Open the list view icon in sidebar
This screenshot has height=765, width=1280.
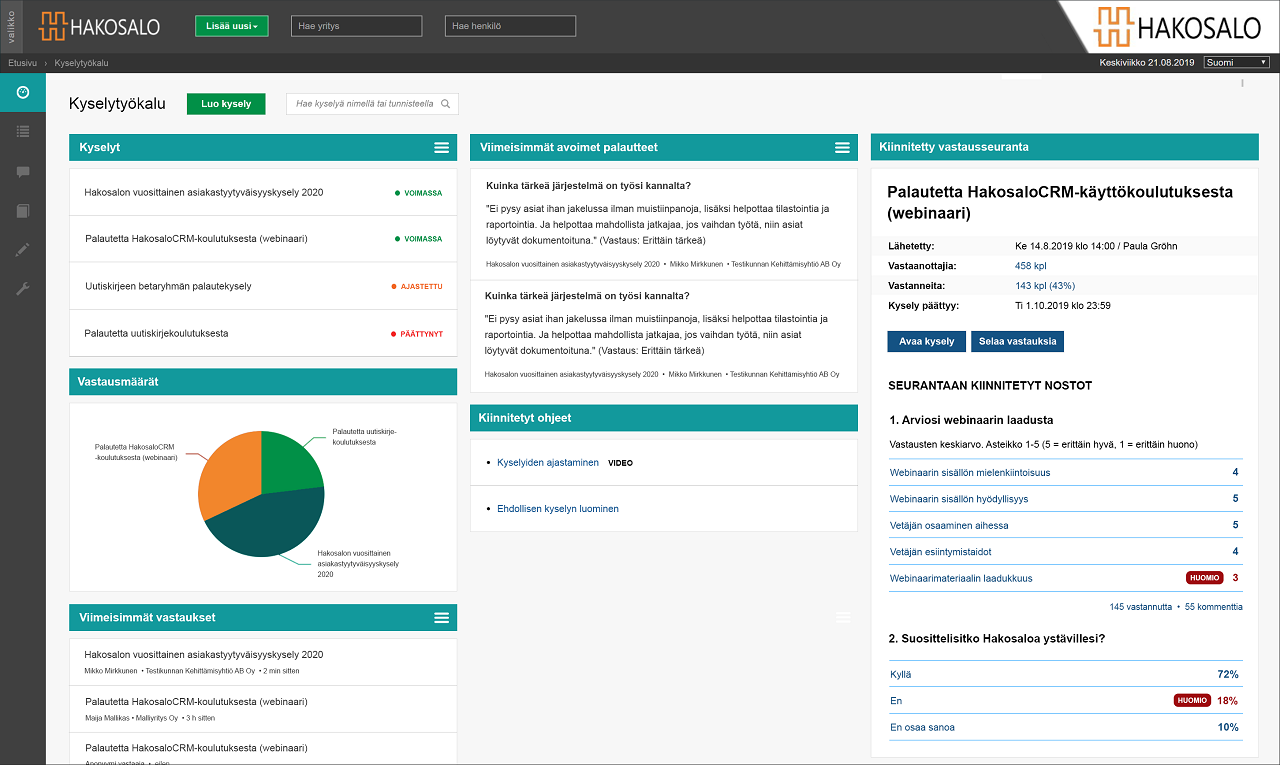click(23, 131)
